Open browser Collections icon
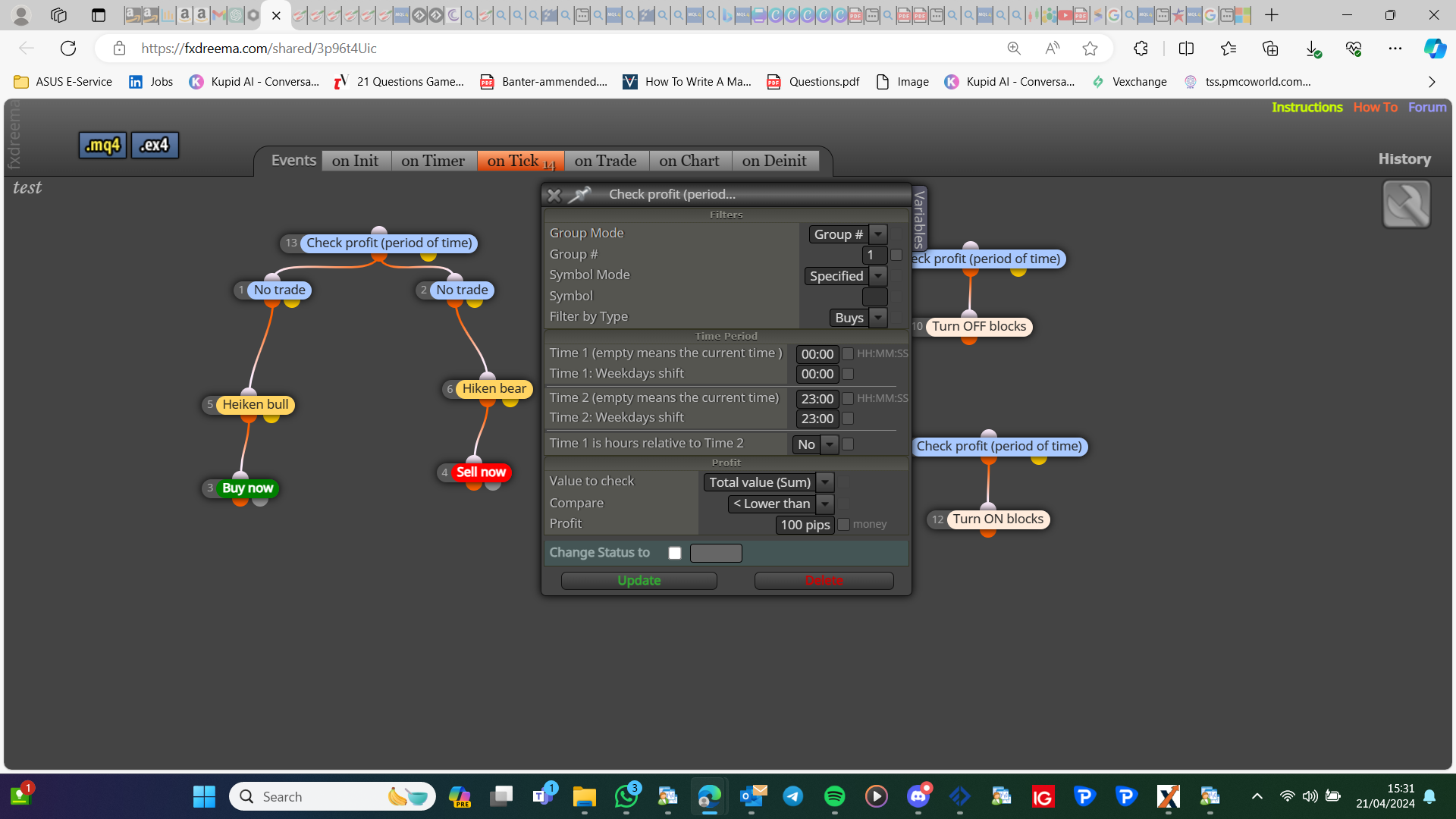1456x819 pixels. pos(1270,49)
